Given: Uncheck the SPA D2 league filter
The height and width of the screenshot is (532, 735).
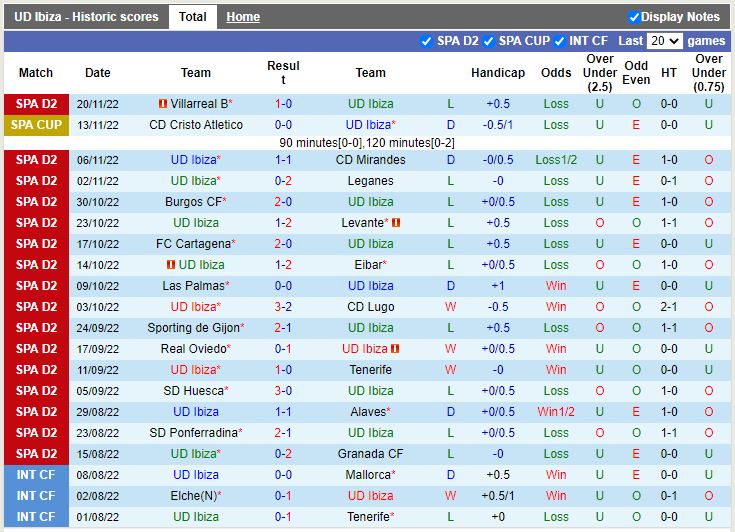Looking at the screenshot, I should pyautogui.click(x=426, y=41).
